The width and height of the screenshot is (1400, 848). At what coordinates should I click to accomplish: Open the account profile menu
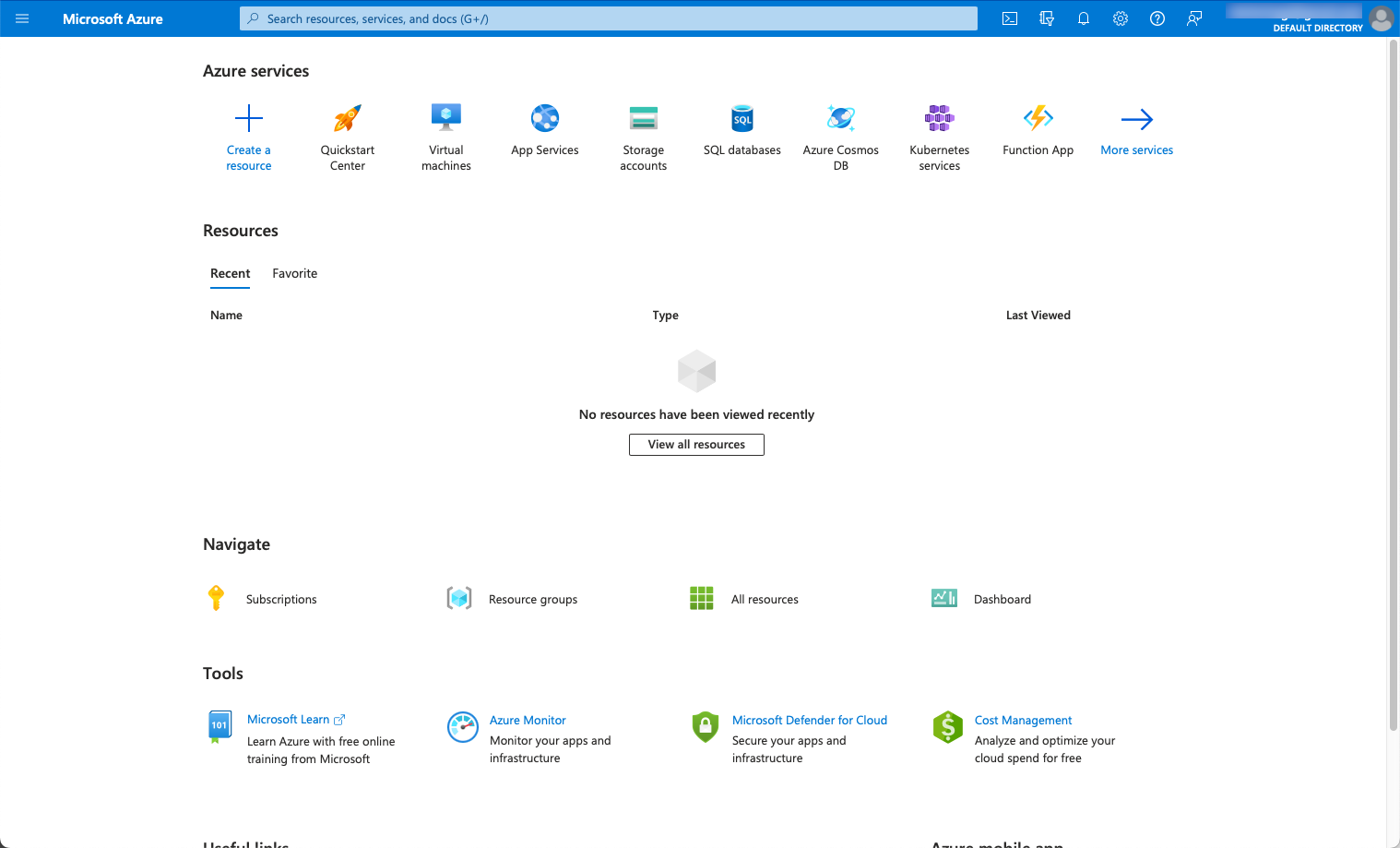click(x=1381, y=18)
